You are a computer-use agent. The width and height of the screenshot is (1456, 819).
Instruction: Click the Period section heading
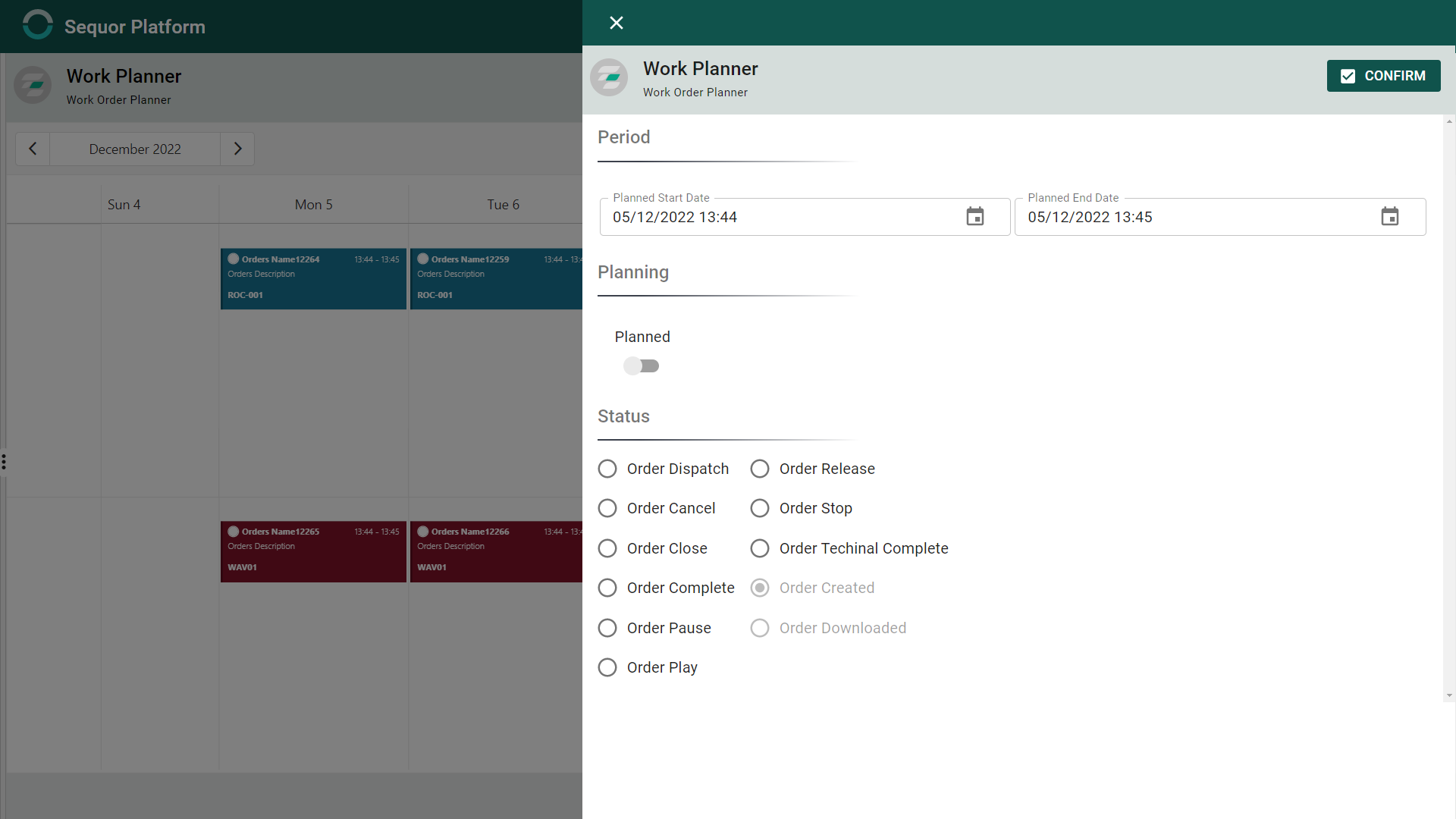(623, 137)
